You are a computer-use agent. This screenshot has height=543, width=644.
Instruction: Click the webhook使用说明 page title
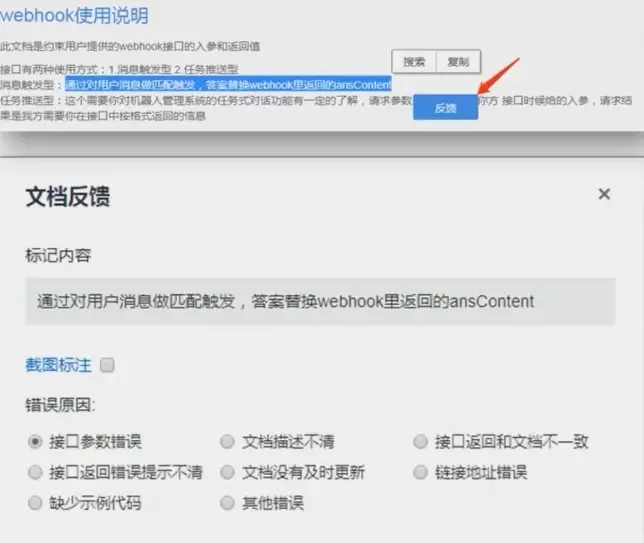[75, 15]
